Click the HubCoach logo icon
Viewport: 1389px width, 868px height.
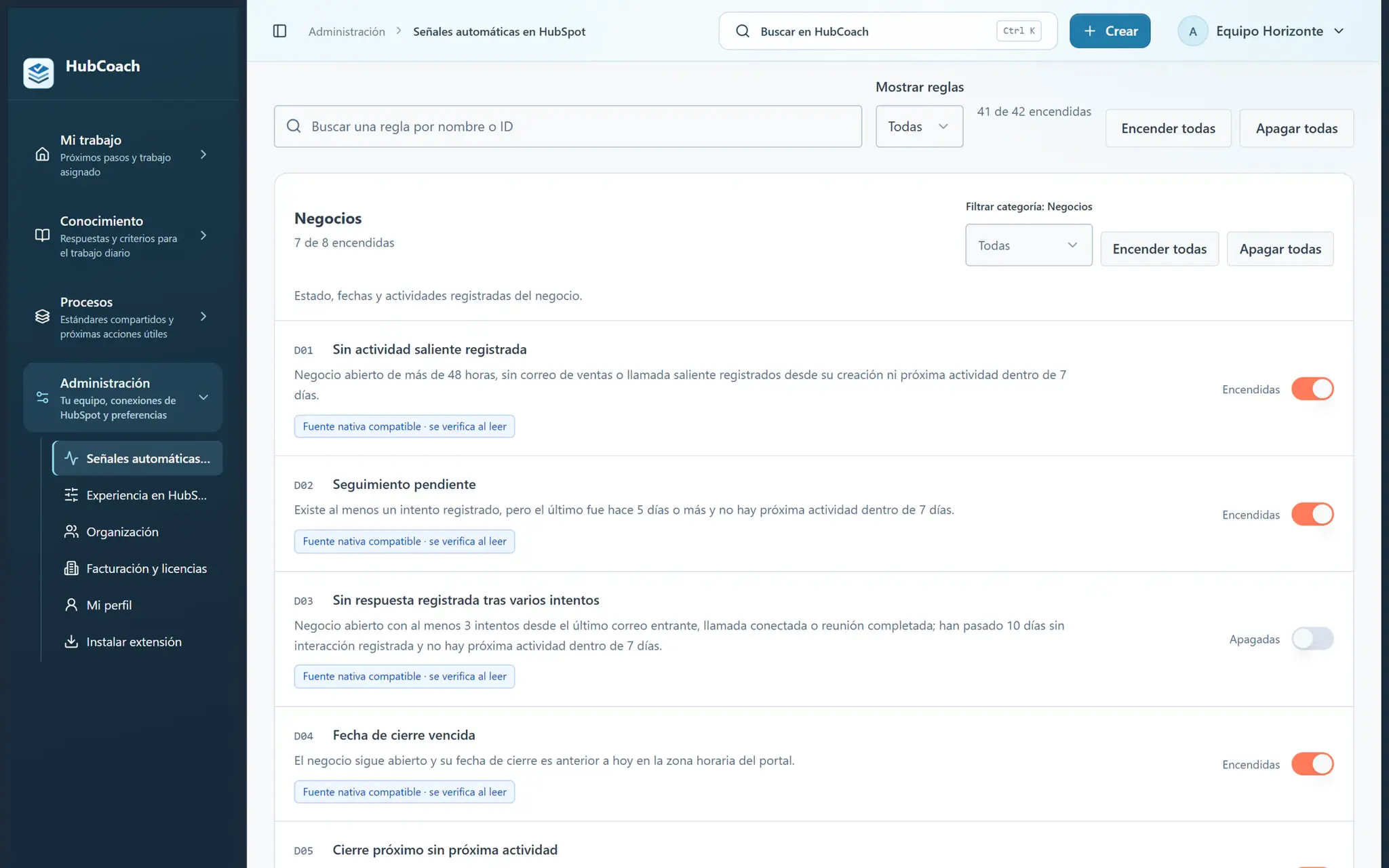39,73
